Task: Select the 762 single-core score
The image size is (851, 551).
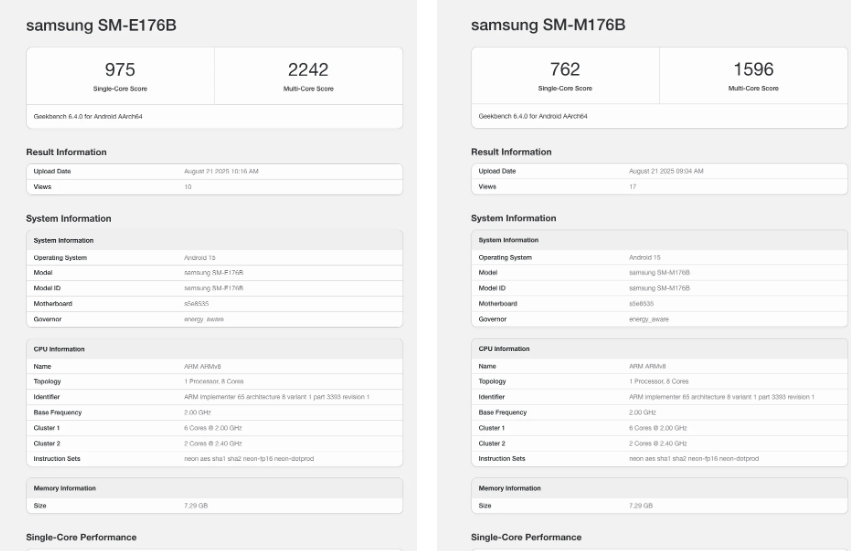Action: tap(565, 69)
